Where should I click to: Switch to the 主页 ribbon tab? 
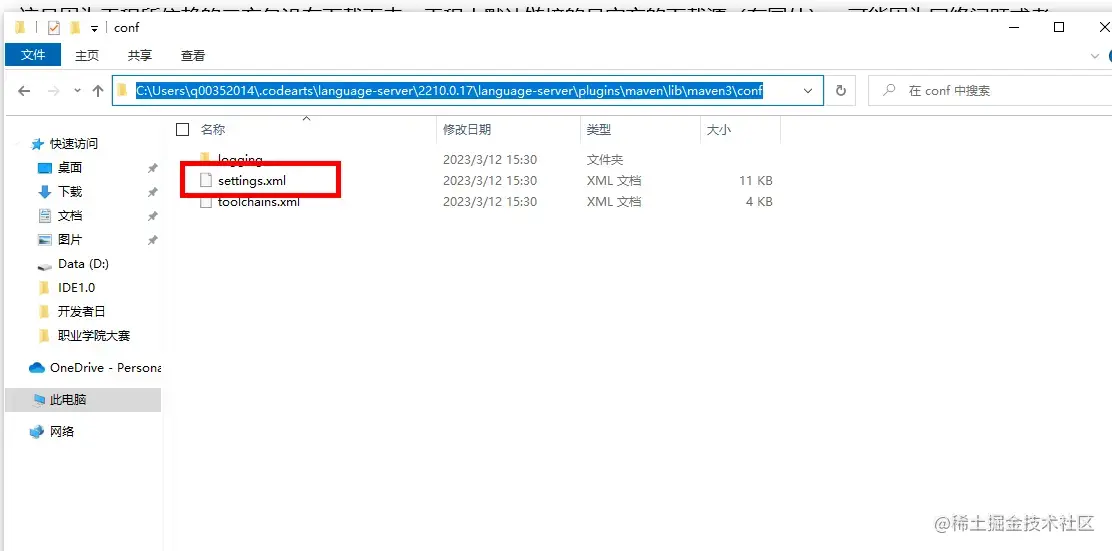click(x=87, y=55)
